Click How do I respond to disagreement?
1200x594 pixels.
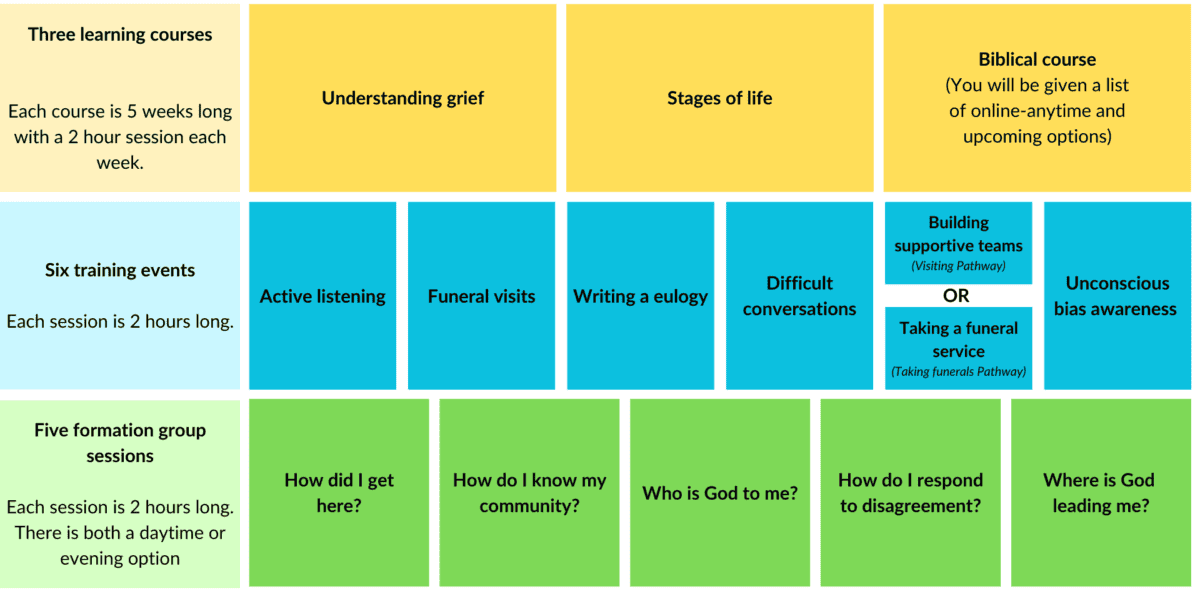pos(910,493)
